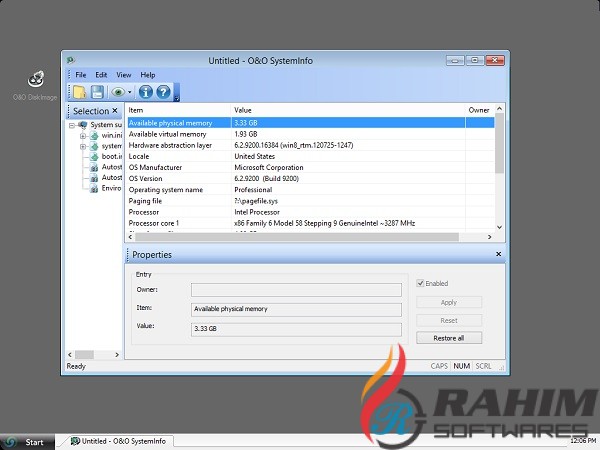The width and height of the screenshot is (600, 450).
Task: Open the toolbar options overflow arrow
Action: 177,93
